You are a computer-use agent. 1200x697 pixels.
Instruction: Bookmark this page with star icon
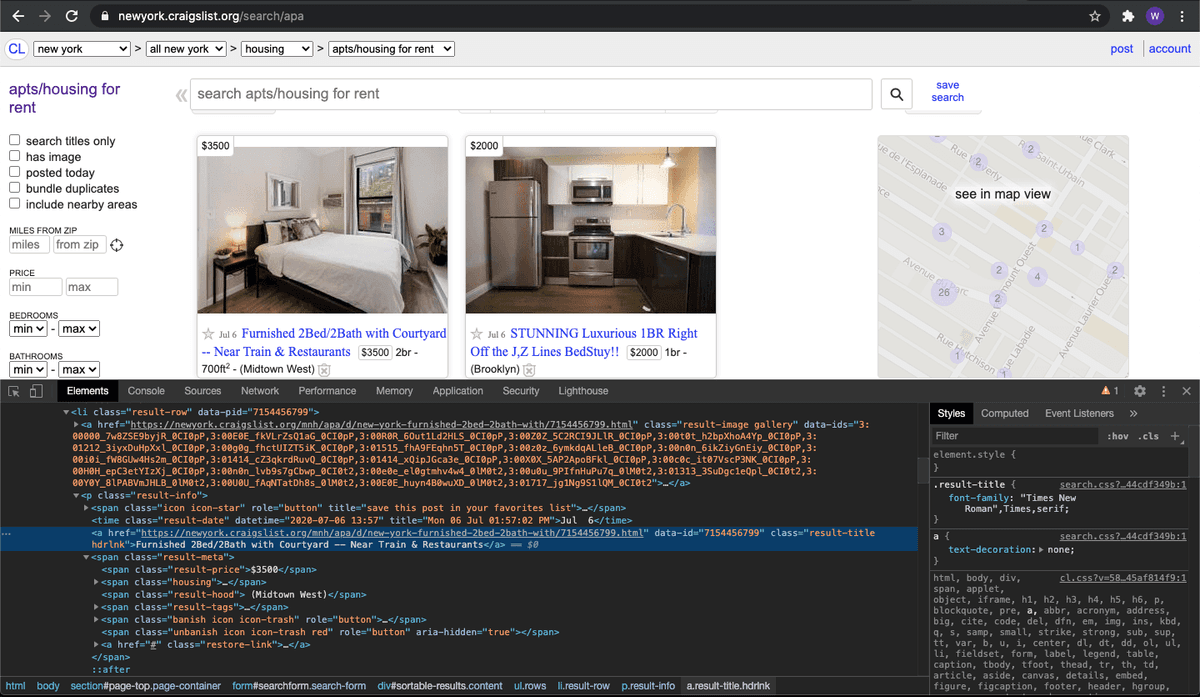(x=1095, y=16)
